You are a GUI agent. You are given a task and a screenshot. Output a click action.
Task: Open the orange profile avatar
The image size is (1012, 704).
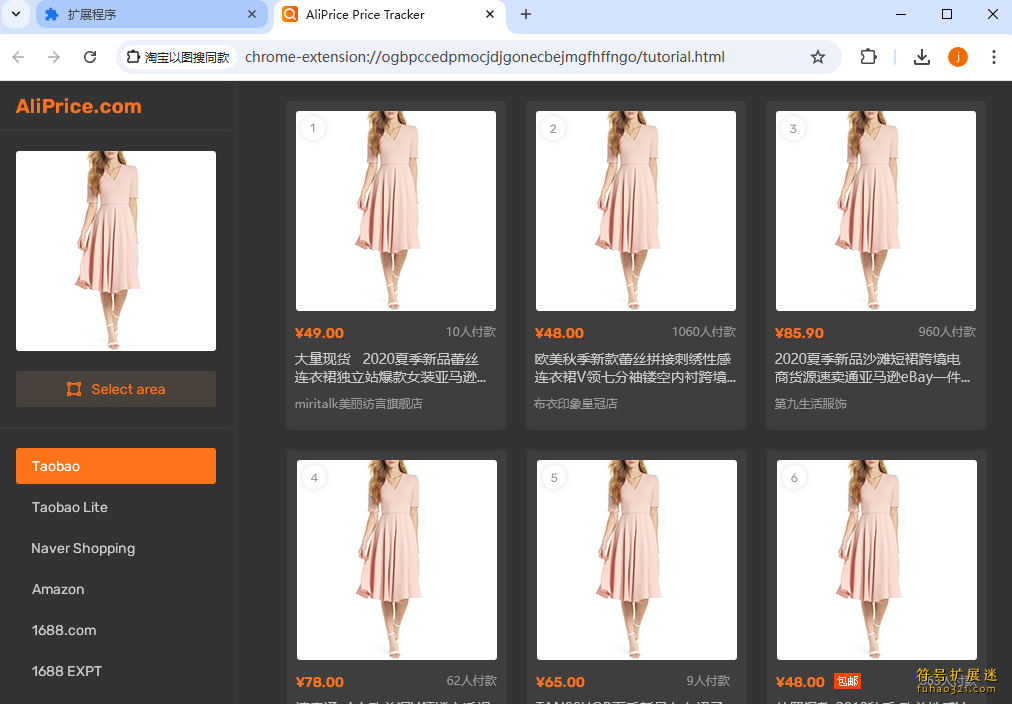(x=958, y=57)
